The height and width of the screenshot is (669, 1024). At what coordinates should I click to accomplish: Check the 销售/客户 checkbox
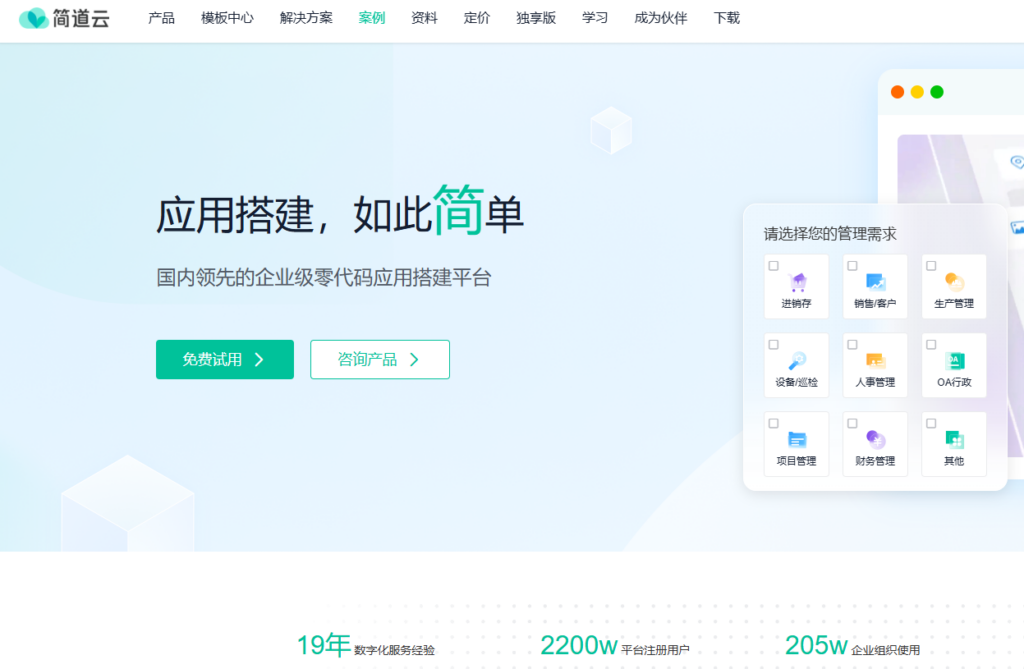point(852,266)
